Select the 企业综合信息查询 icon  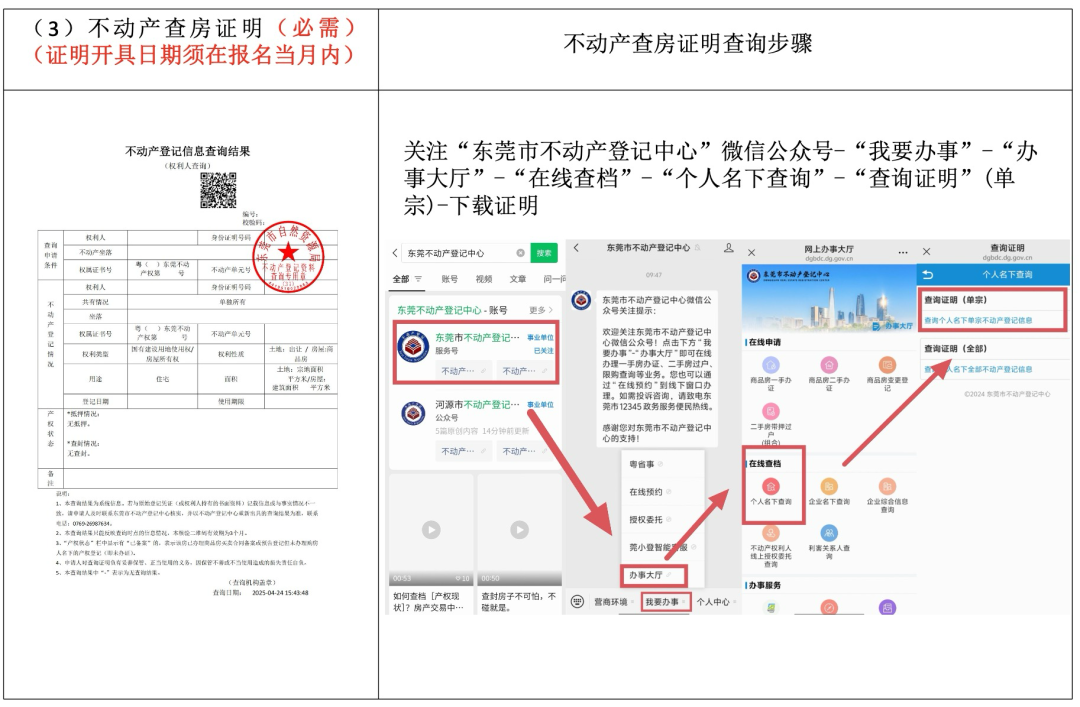coord(887,487)
